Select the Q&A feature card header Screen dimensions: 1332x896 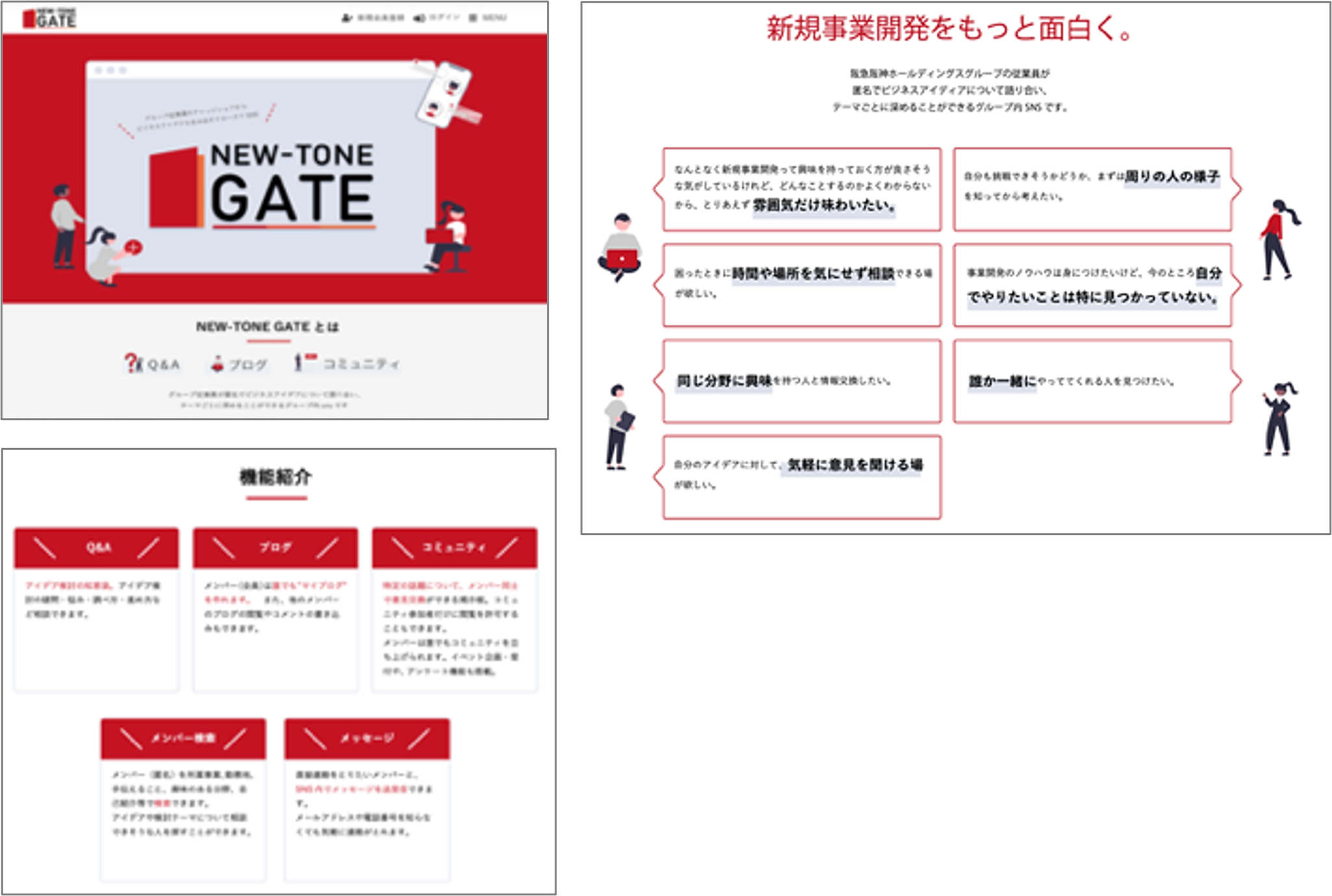tap(96, 547)
